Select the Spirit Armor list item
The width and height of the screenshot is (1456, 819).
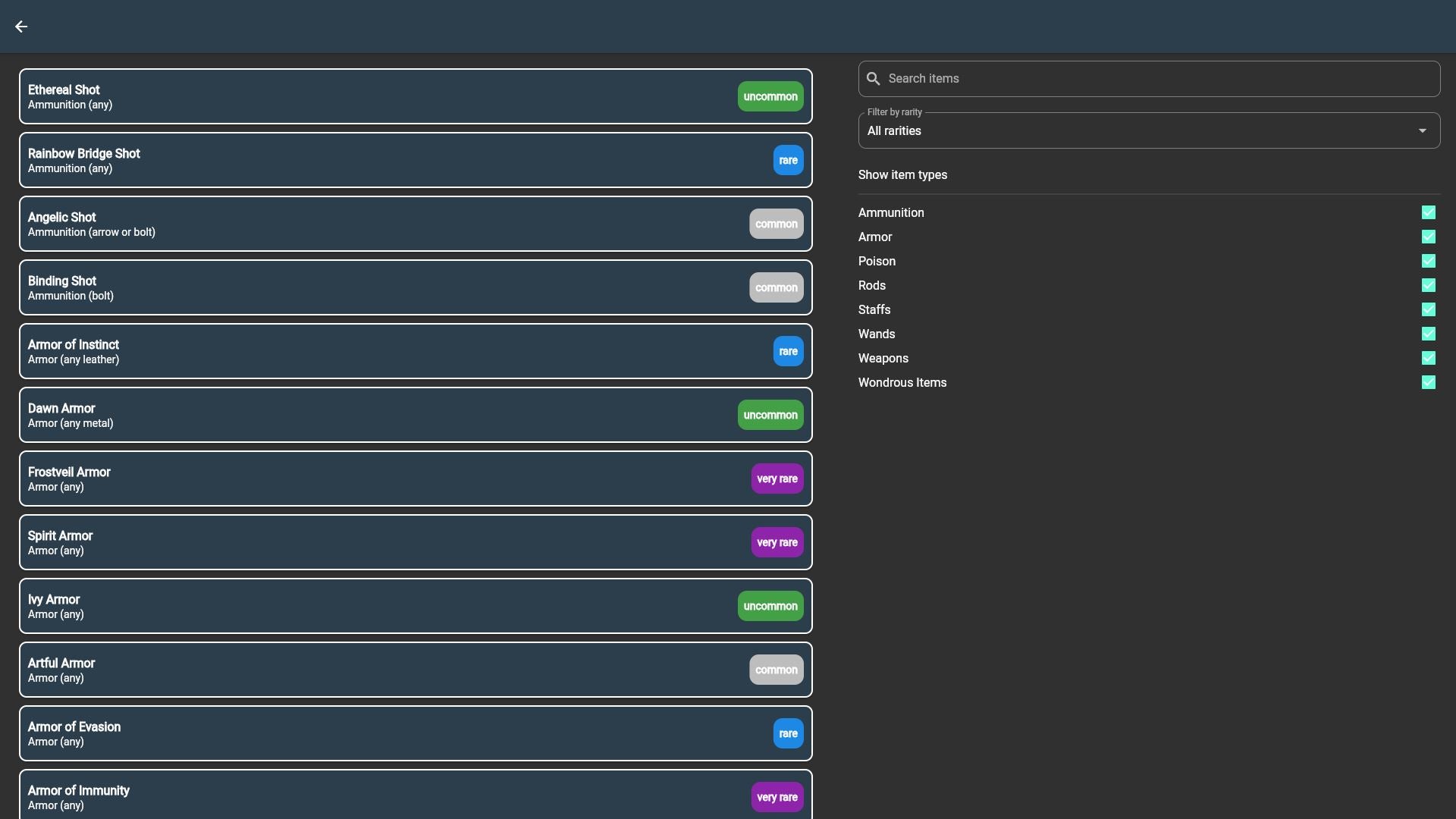pyautogui.click(x=379, y=542)
